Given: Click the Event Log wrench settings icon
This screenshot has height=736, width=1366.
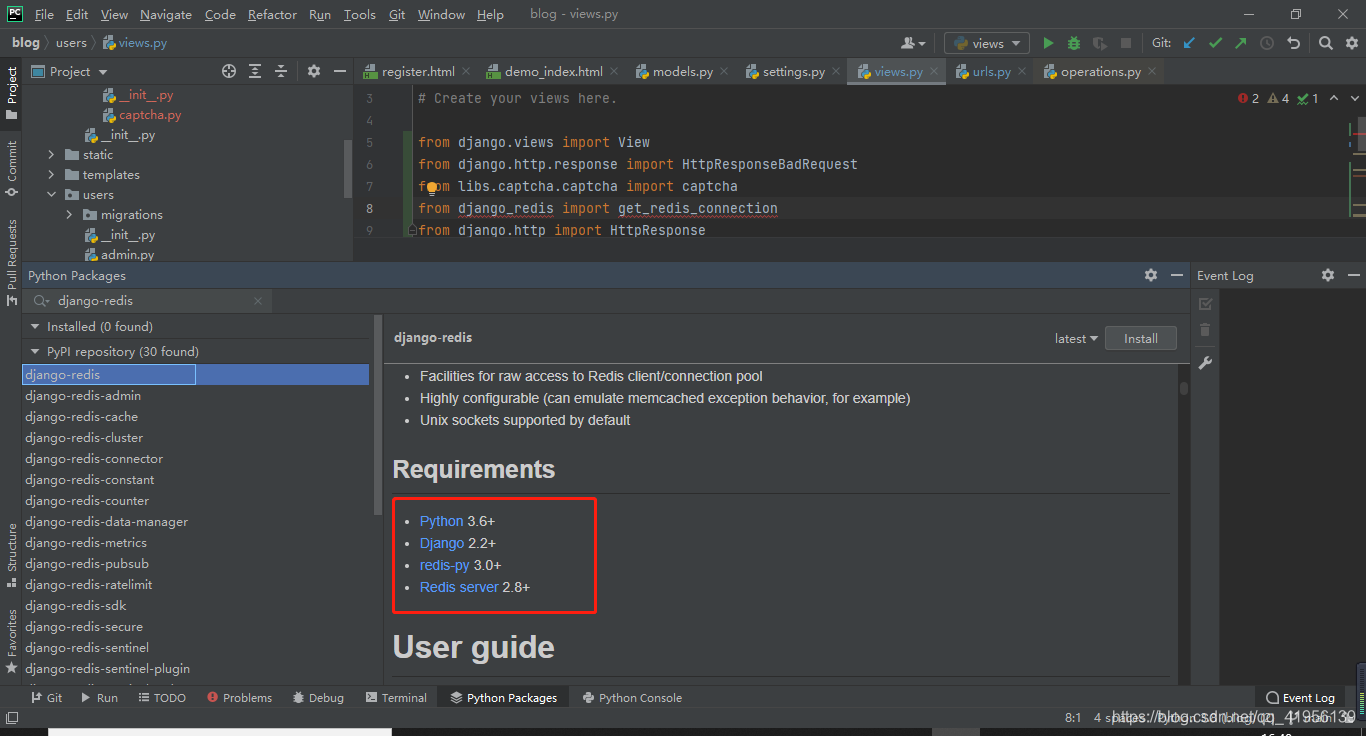Looking at the screenshot, I should pyautogui.click(x=1205, y=363).
